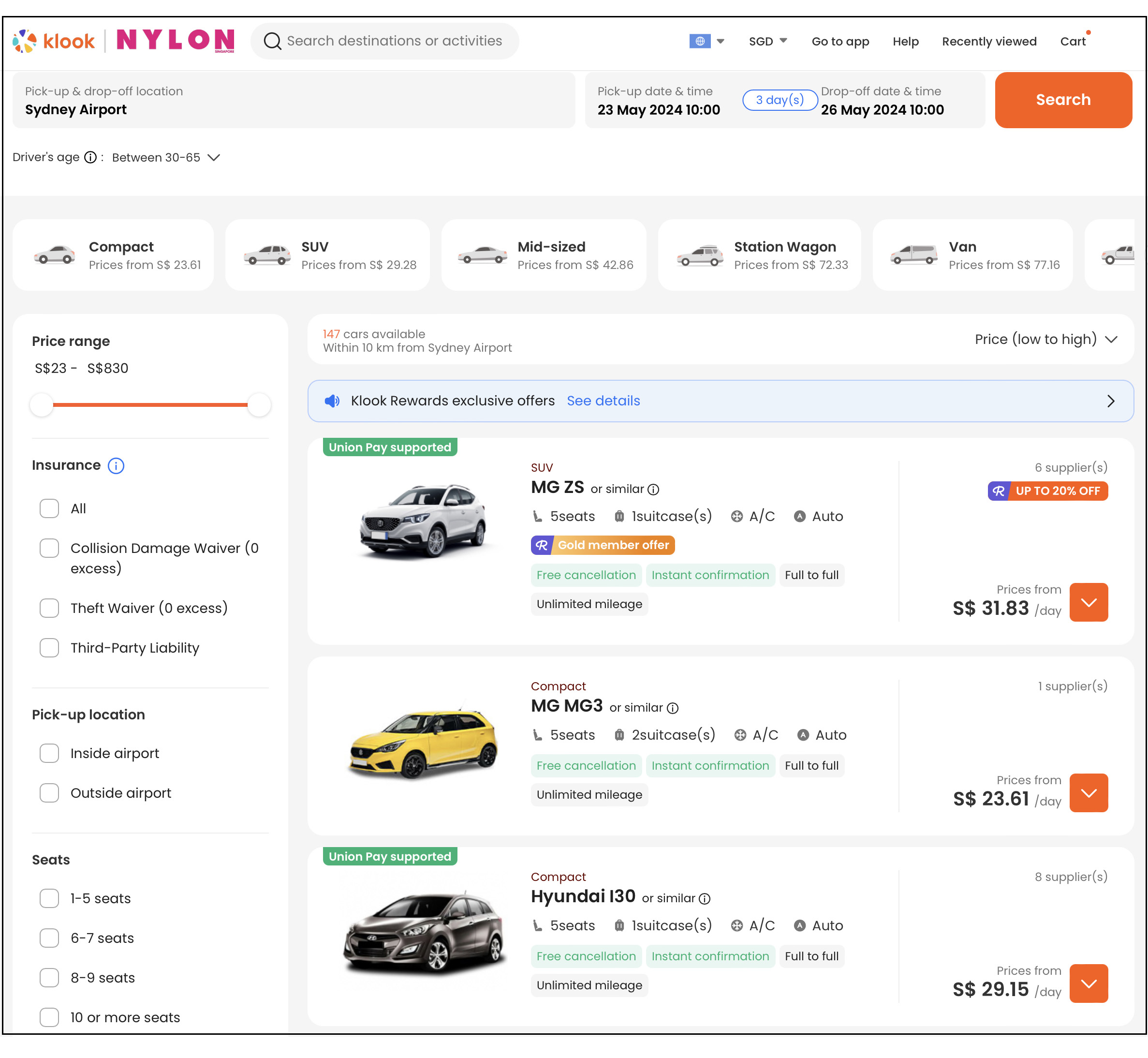This screenshot has height=1058, width=1148.
Task: Click the 3 day(s) duration pill
Action: [780, 100]
